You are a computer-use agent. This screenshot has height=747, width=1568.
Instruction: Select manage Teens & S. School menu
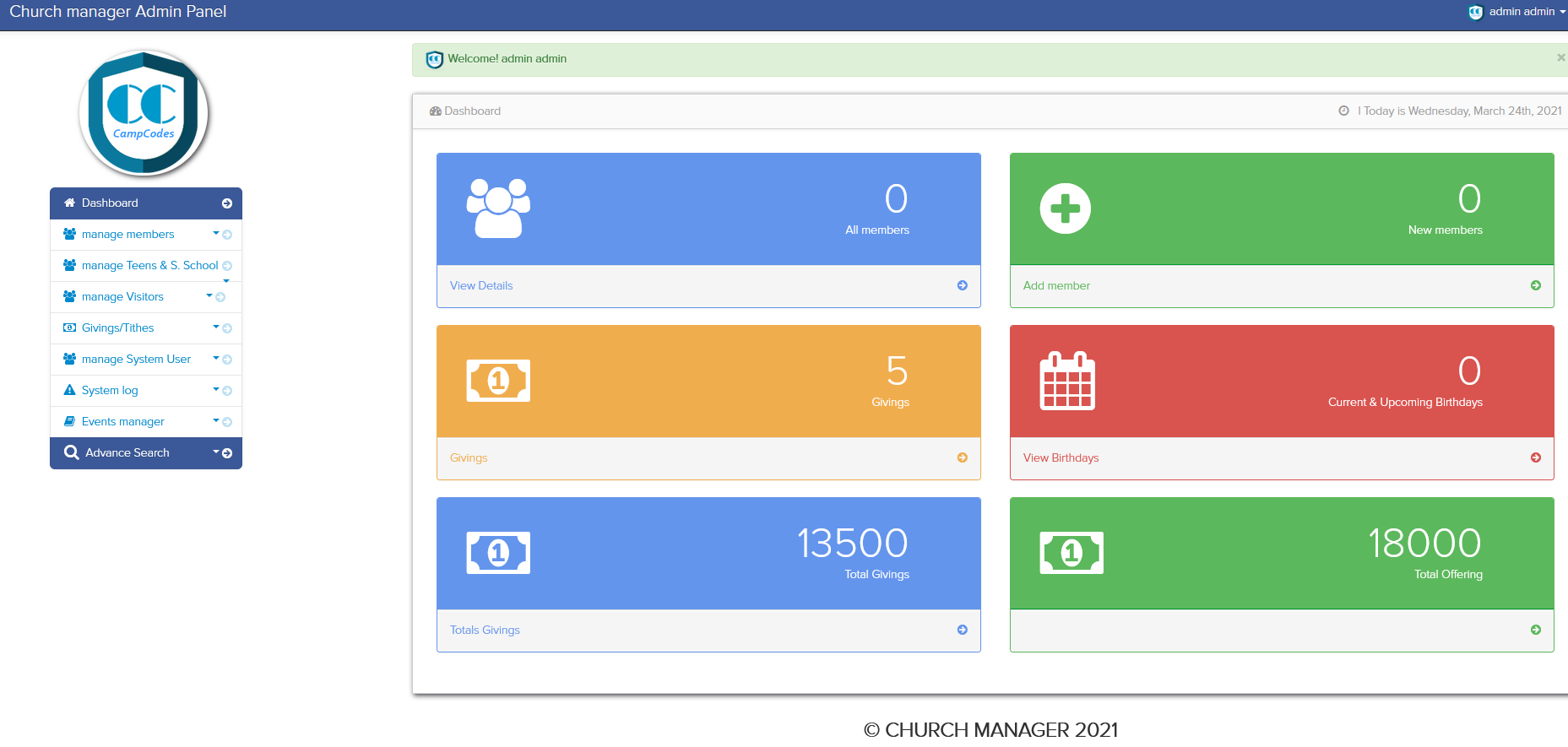pyautogui.click(x=146, y=266)
